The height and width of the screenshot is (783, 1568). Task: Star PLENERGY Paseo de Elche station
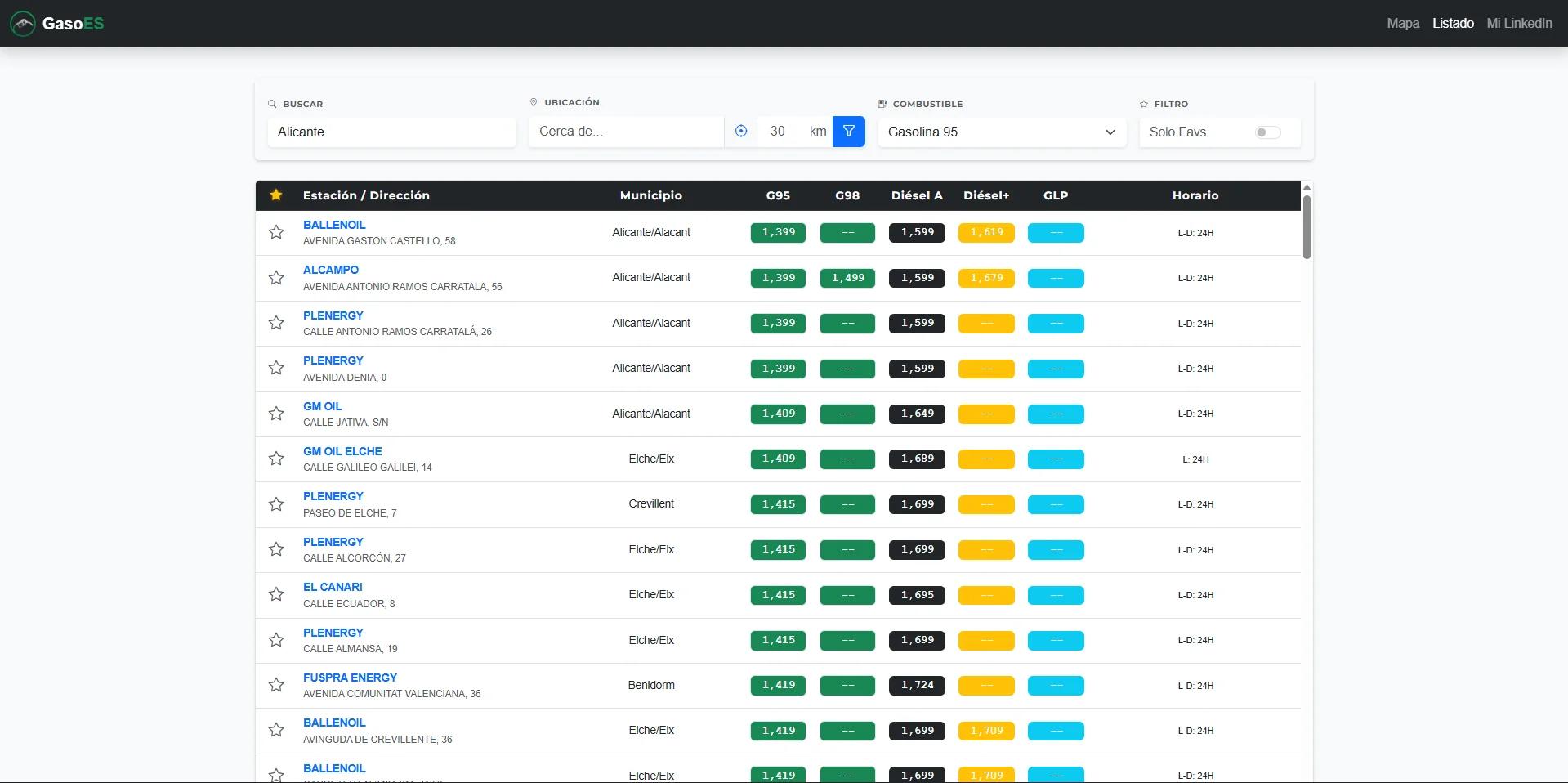(x=276, y=504)
